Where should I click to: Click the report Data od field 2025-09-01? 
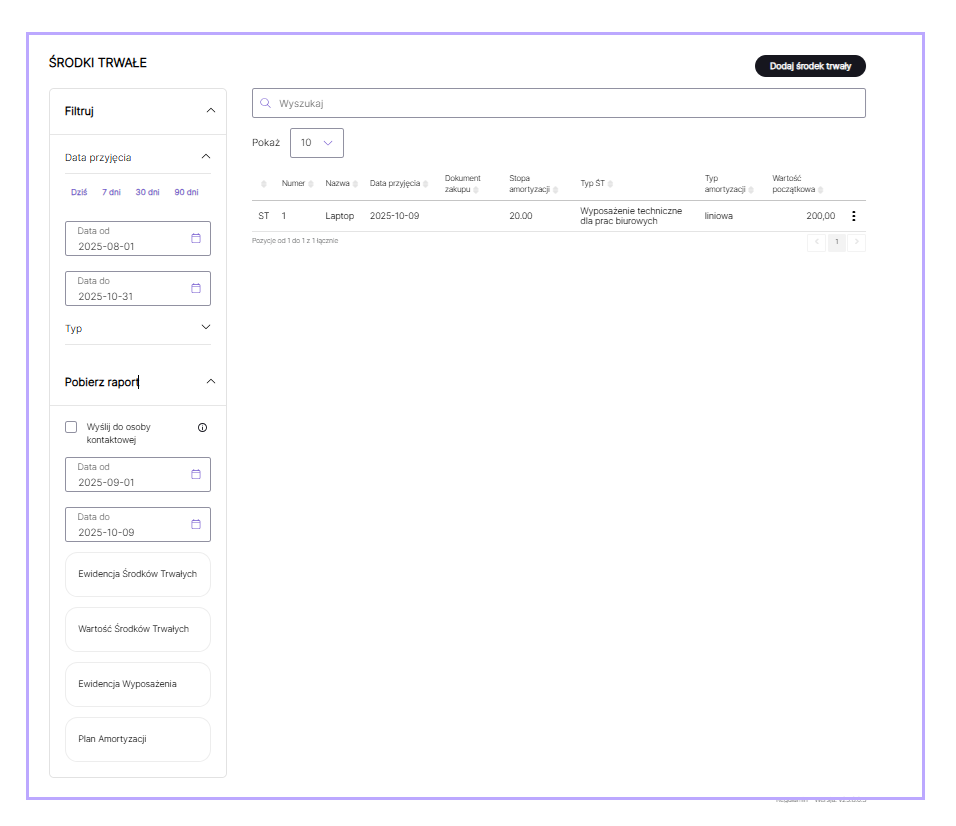pyautogui.click(x=138, y=474)
